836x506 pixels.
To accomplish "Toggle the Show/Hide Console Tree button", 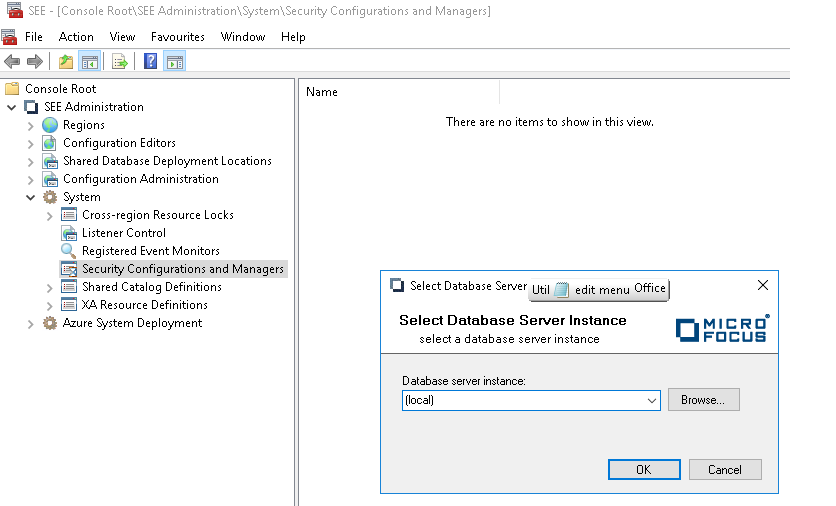I will tap(89, 62).
